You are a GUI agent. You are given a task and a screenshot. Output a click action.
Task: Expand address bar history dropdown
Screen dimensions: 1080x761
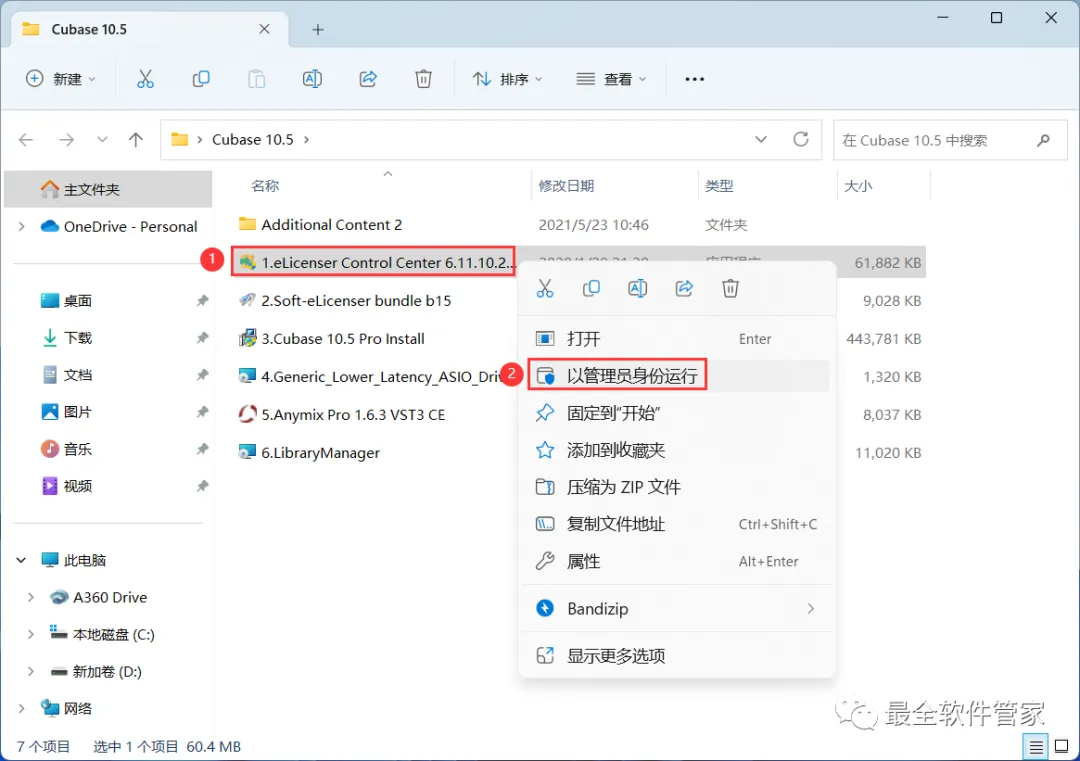click(761, 140)
